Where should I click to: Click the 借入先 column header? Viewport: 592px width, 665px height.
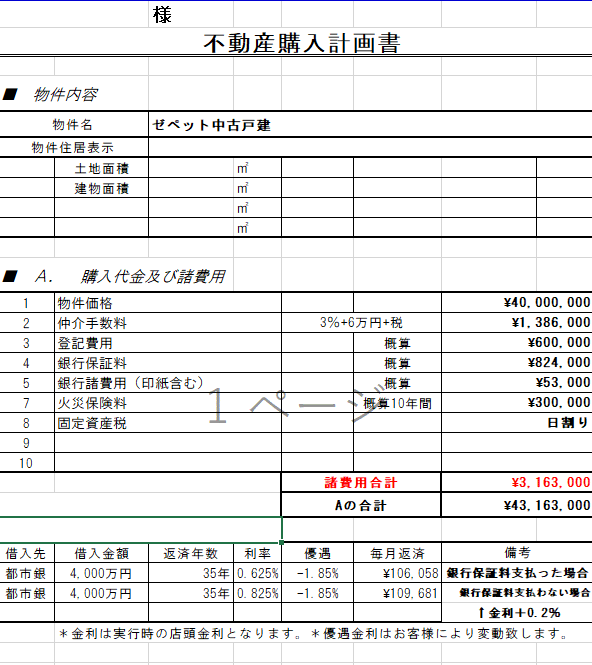point(27,553)
